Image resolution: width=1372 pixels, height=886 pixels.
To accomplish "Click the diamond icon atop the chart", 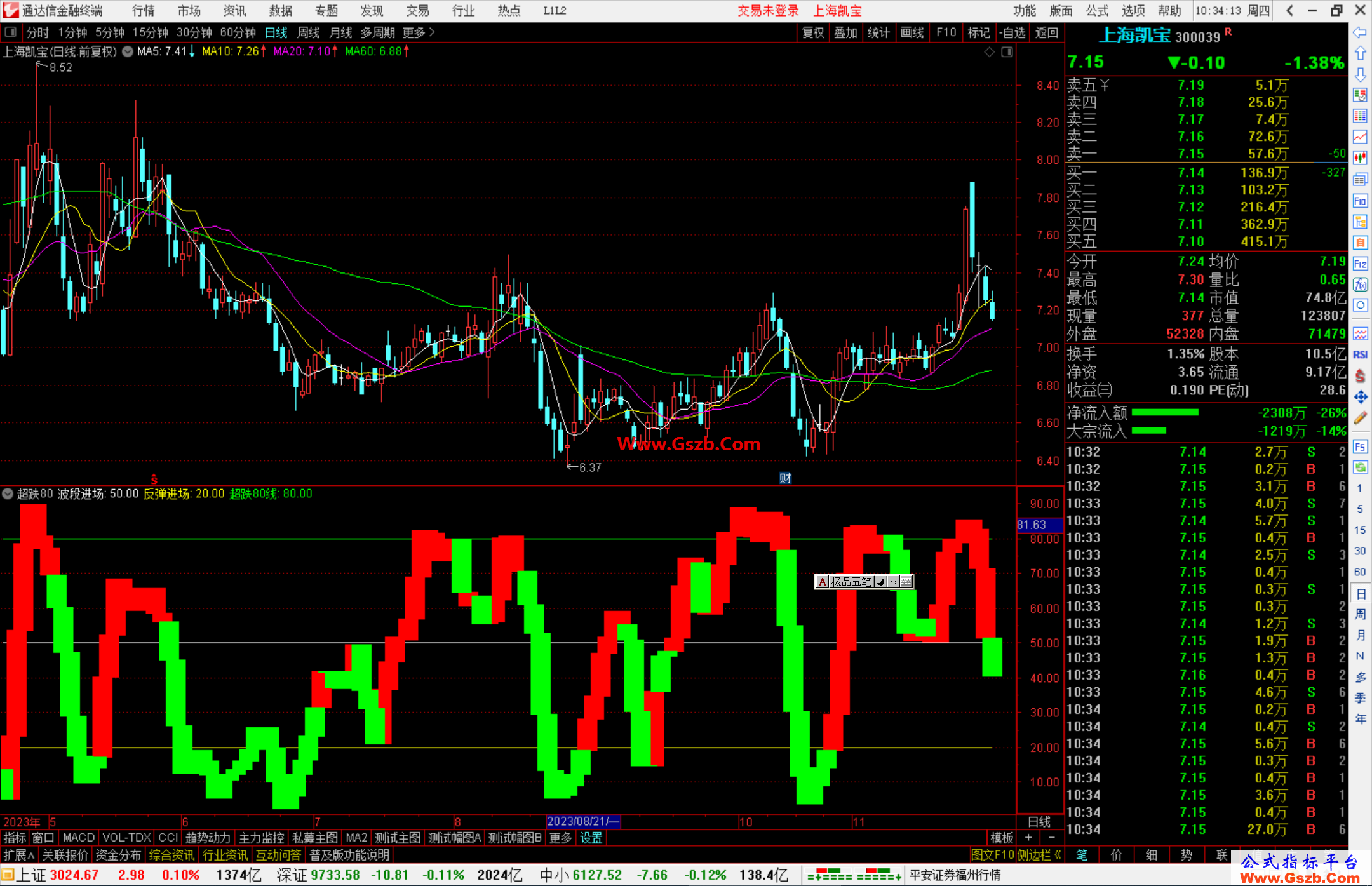I will (989, 52).
